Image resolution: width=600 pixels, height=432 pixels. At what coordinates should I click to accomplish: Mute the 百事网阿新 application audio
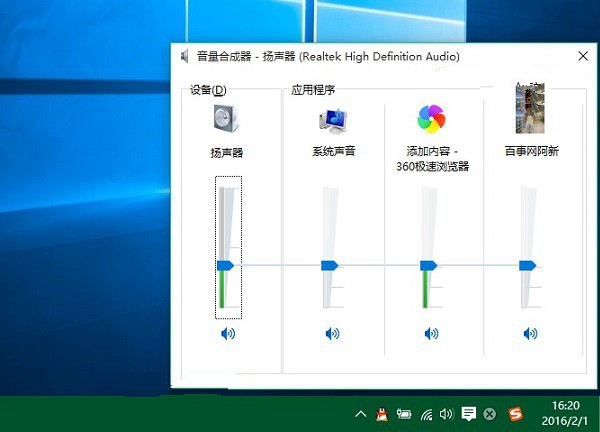[529, 333]
